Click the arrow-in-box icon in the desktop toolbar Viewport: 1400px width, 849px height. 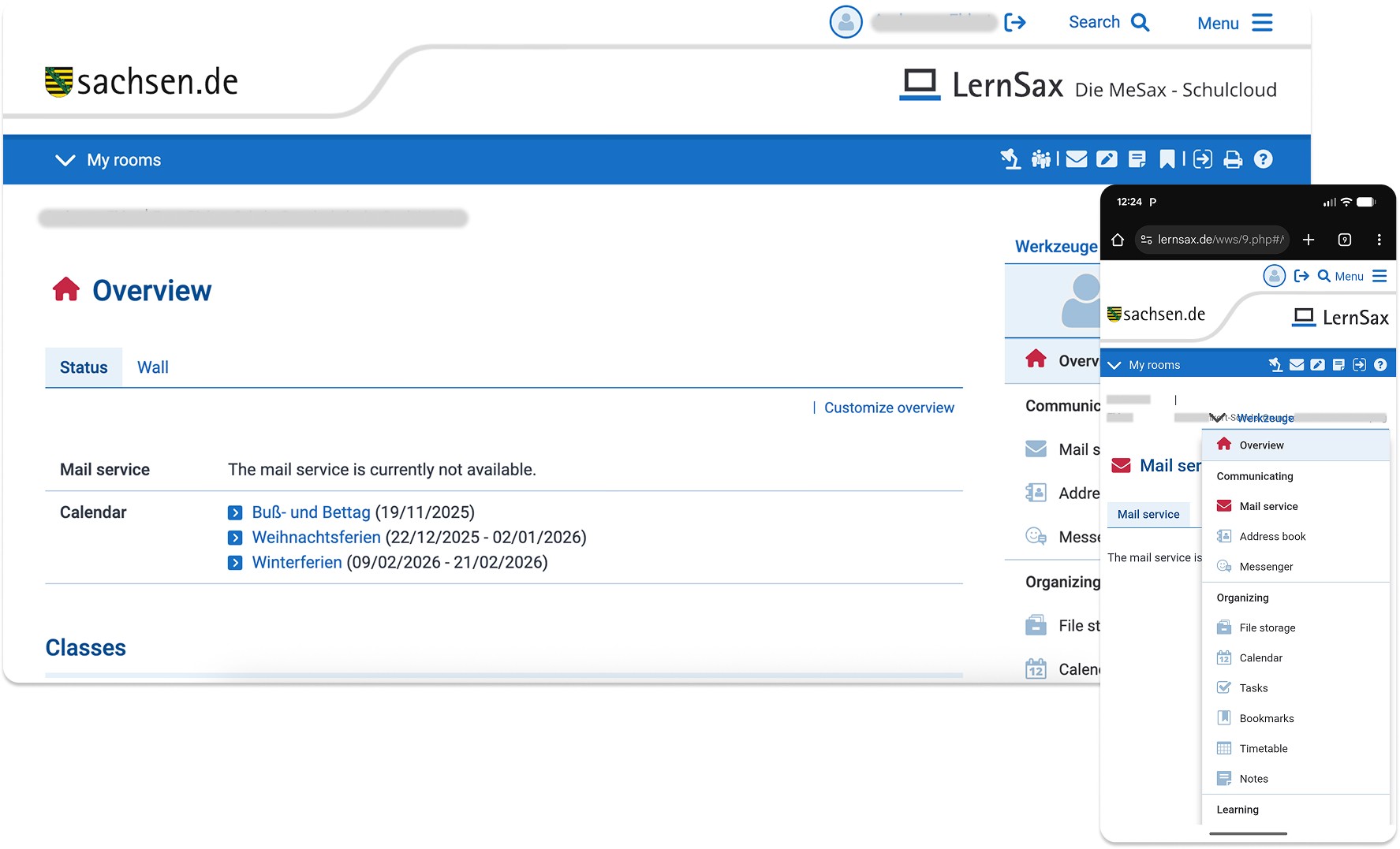1203,159
